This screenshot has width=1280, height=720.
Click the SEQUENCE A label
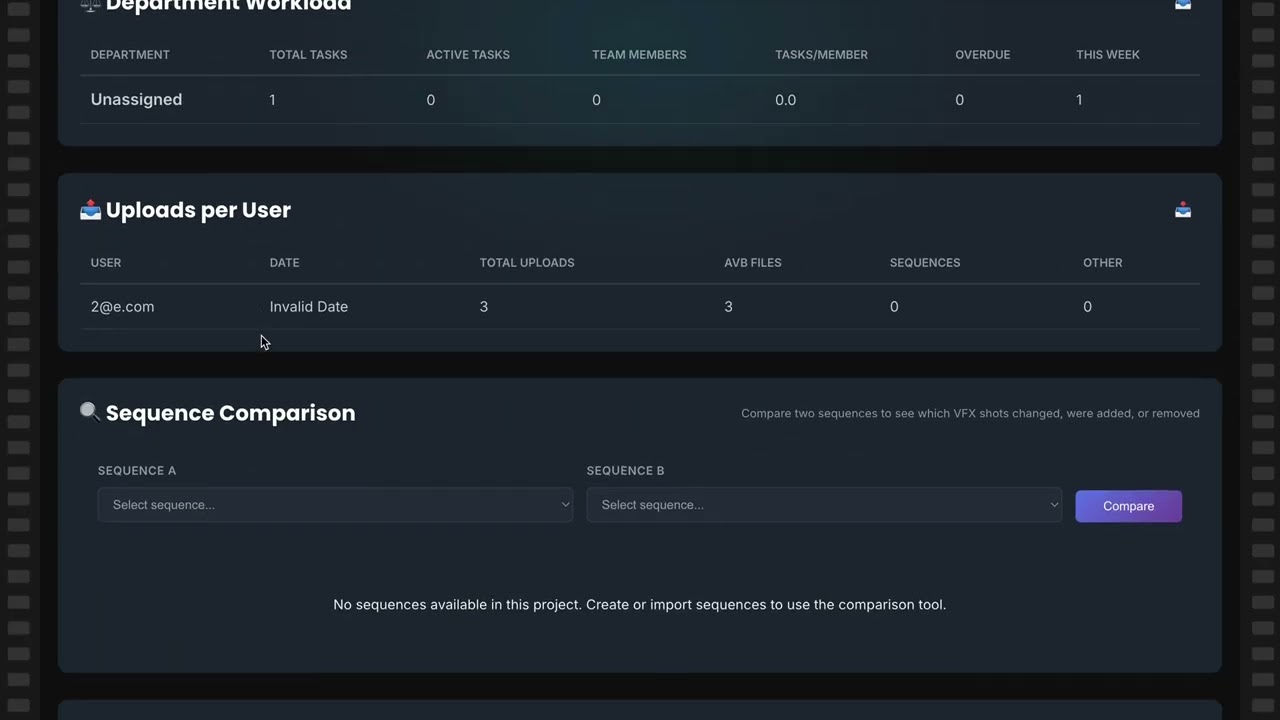click(x=137, y=471)
